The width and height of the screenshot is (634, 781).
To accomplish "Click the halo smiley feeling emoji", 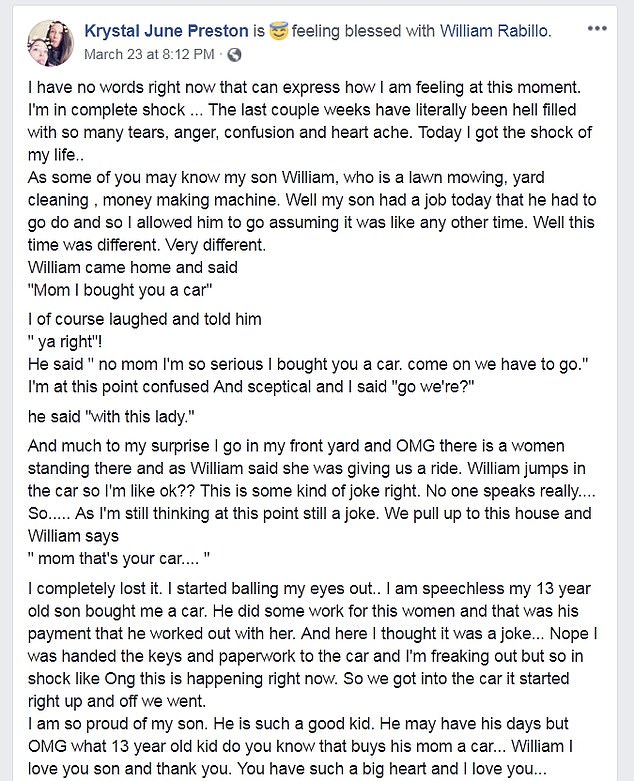I will tap(277, 31).
